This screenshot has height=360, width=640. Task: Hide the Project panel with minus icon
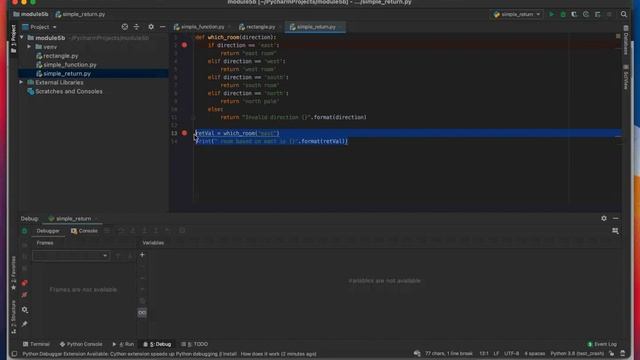162,27
